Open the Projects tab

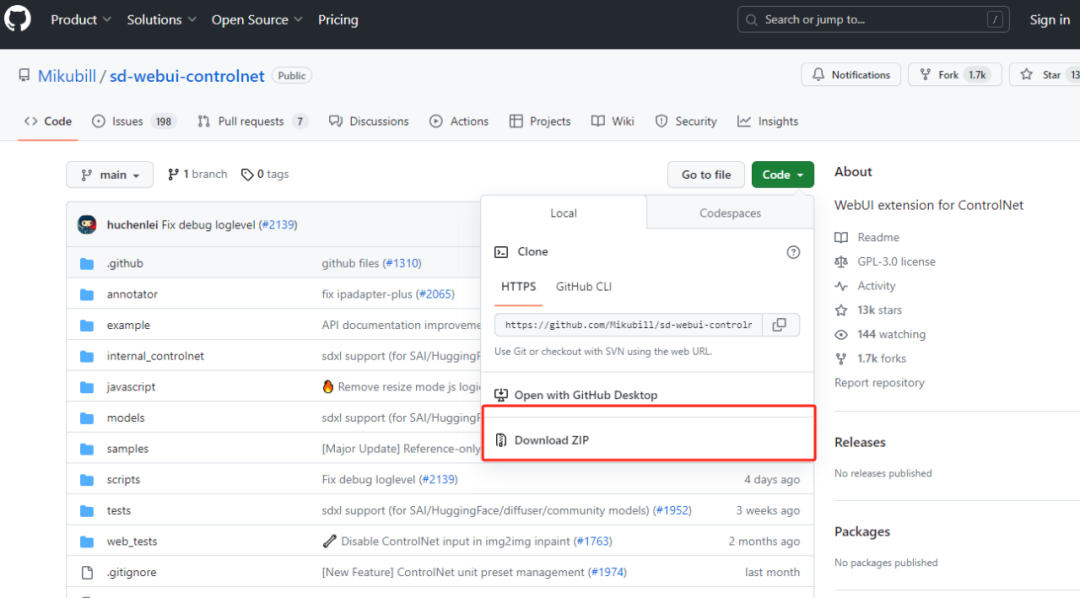(540, 121)
